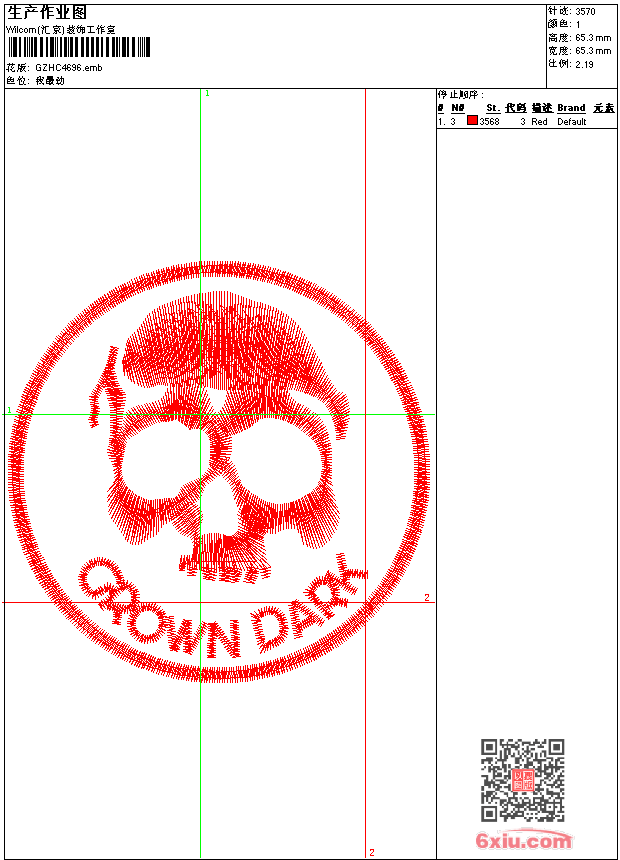Click the 'Red' color description cell
620x860 pixels.
tap(539, 121)
